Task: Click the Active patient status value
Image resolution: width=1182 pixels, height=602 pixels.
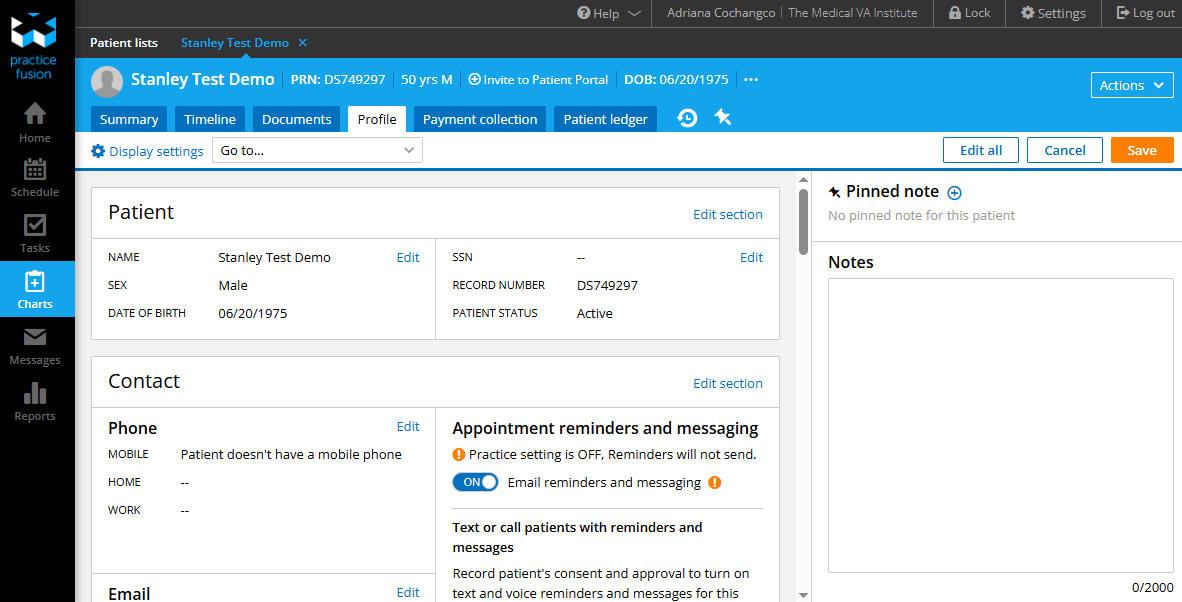Action: (x=594, y=313)
